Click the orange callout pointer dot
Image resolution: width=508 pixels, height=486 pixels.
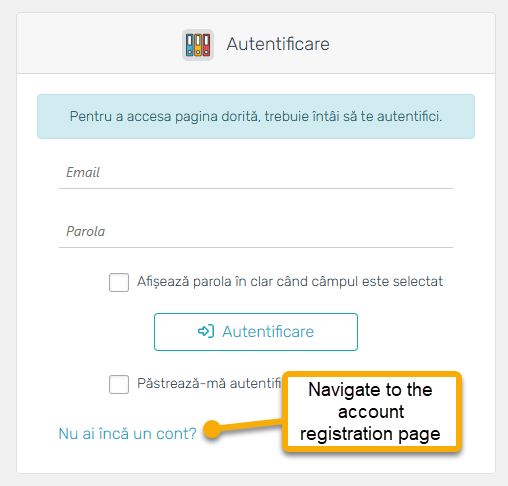pyautogui.click(x=212, y=429)
